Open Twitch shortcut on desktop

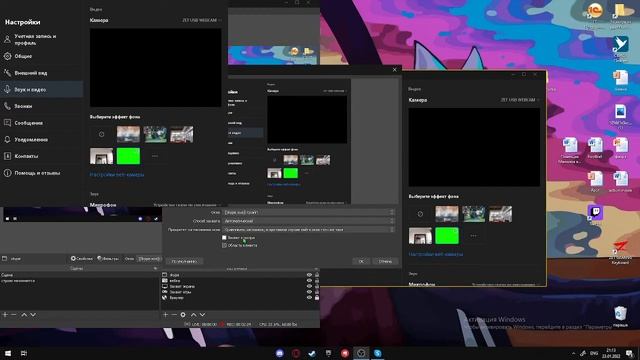pos(595,214)
